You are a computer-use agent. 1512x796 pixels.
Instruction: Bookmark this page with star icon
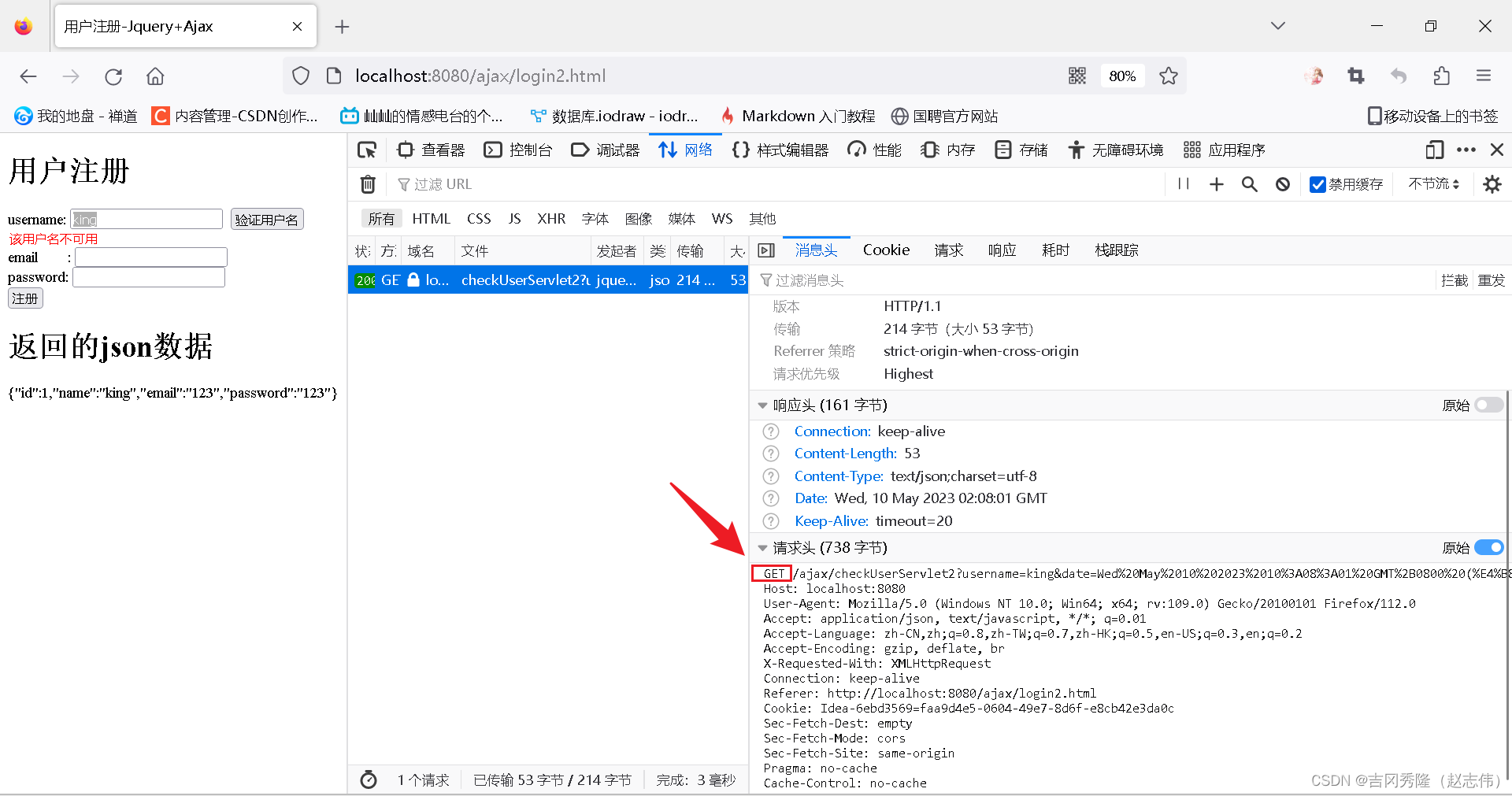click(x=1169, y=76)
